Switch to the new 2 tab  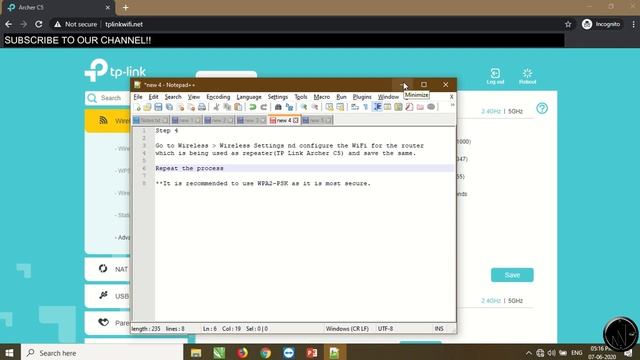point(219,120)
